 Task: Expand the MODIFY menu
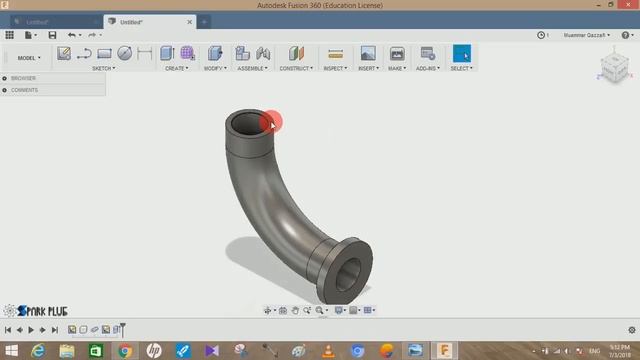tap(215, 69)
